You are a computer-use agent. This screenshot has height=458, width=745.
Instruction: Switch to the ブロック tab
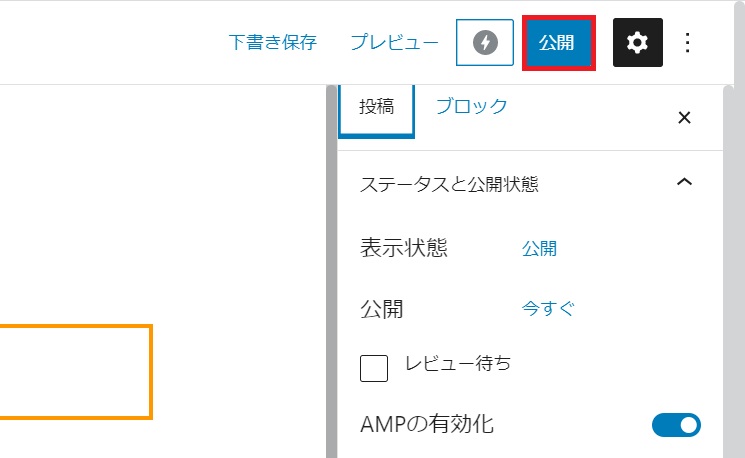(471, 107)
